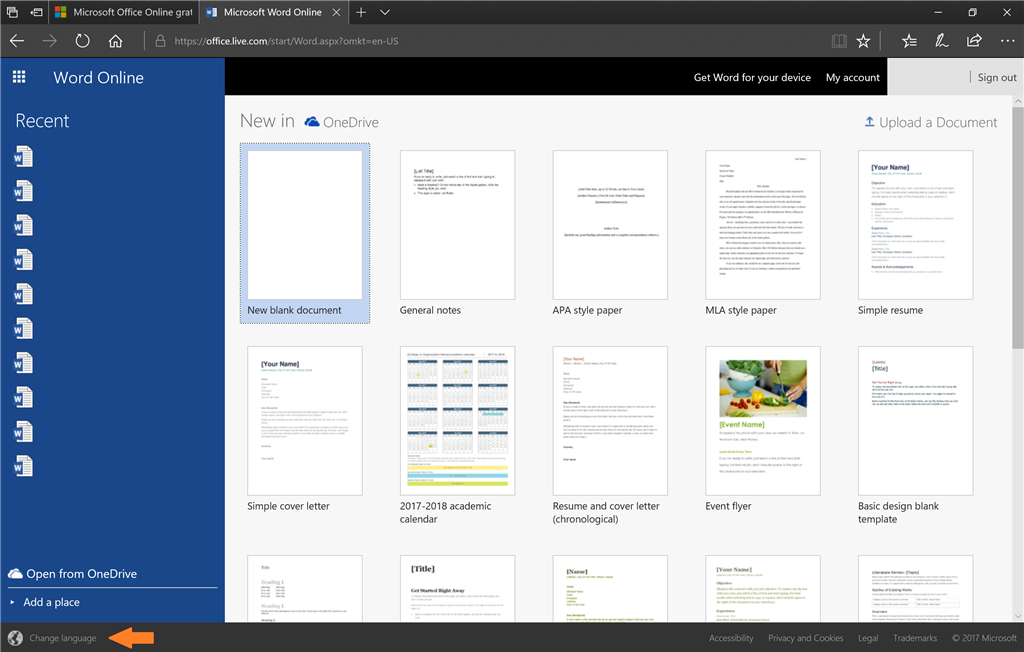
Task: Open My account link
Action: [x=852, y=77]
